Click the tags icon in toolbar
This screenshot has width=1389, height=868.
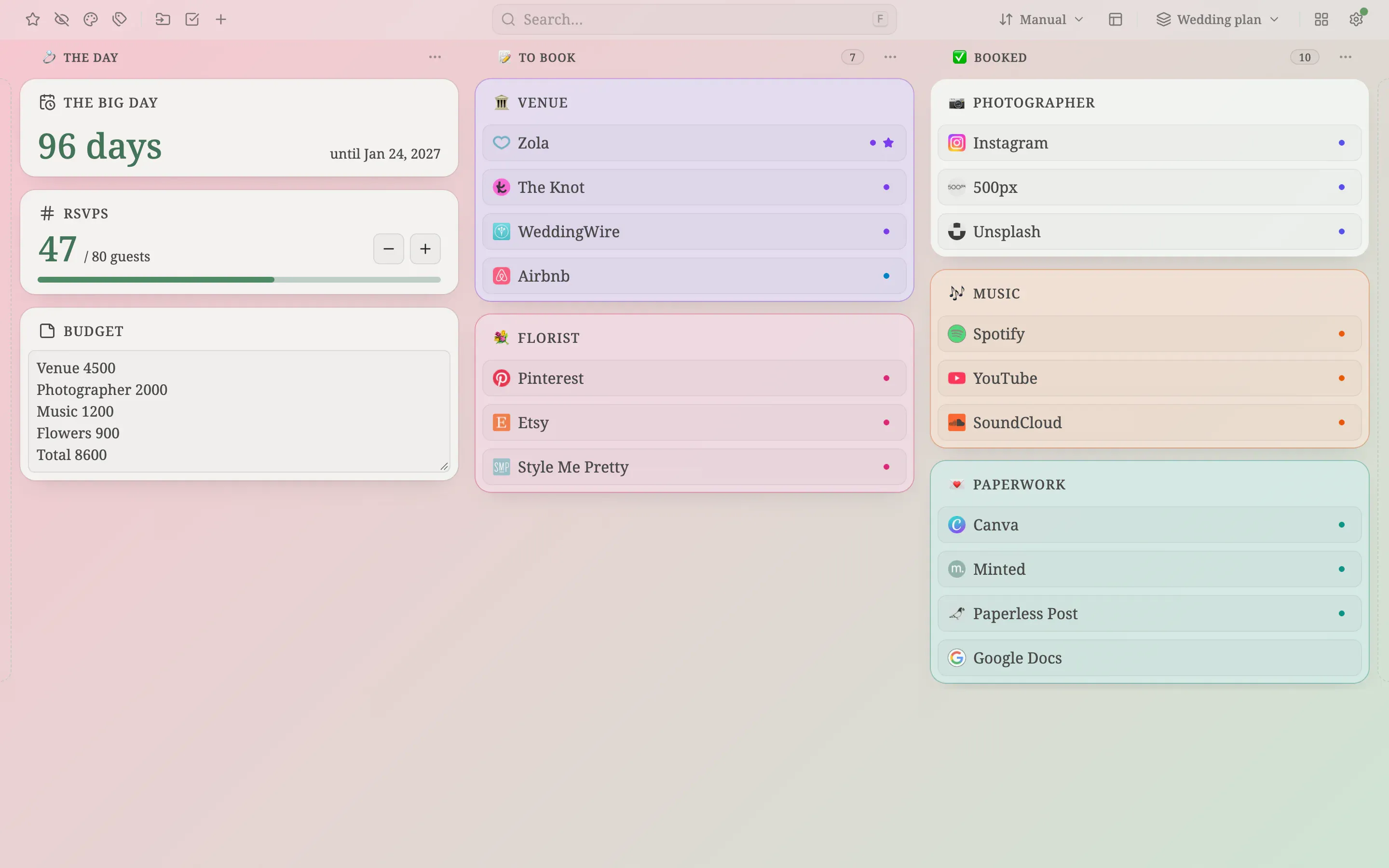120,19
